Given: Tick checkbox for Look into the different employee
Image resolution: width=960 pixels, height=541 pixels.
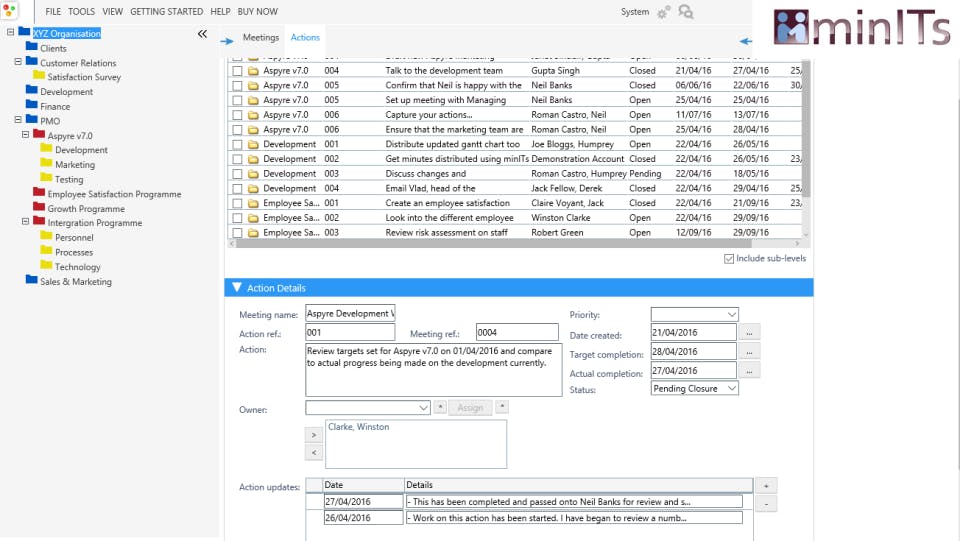Looking at the screenshot, I should (x=238, y=218).
